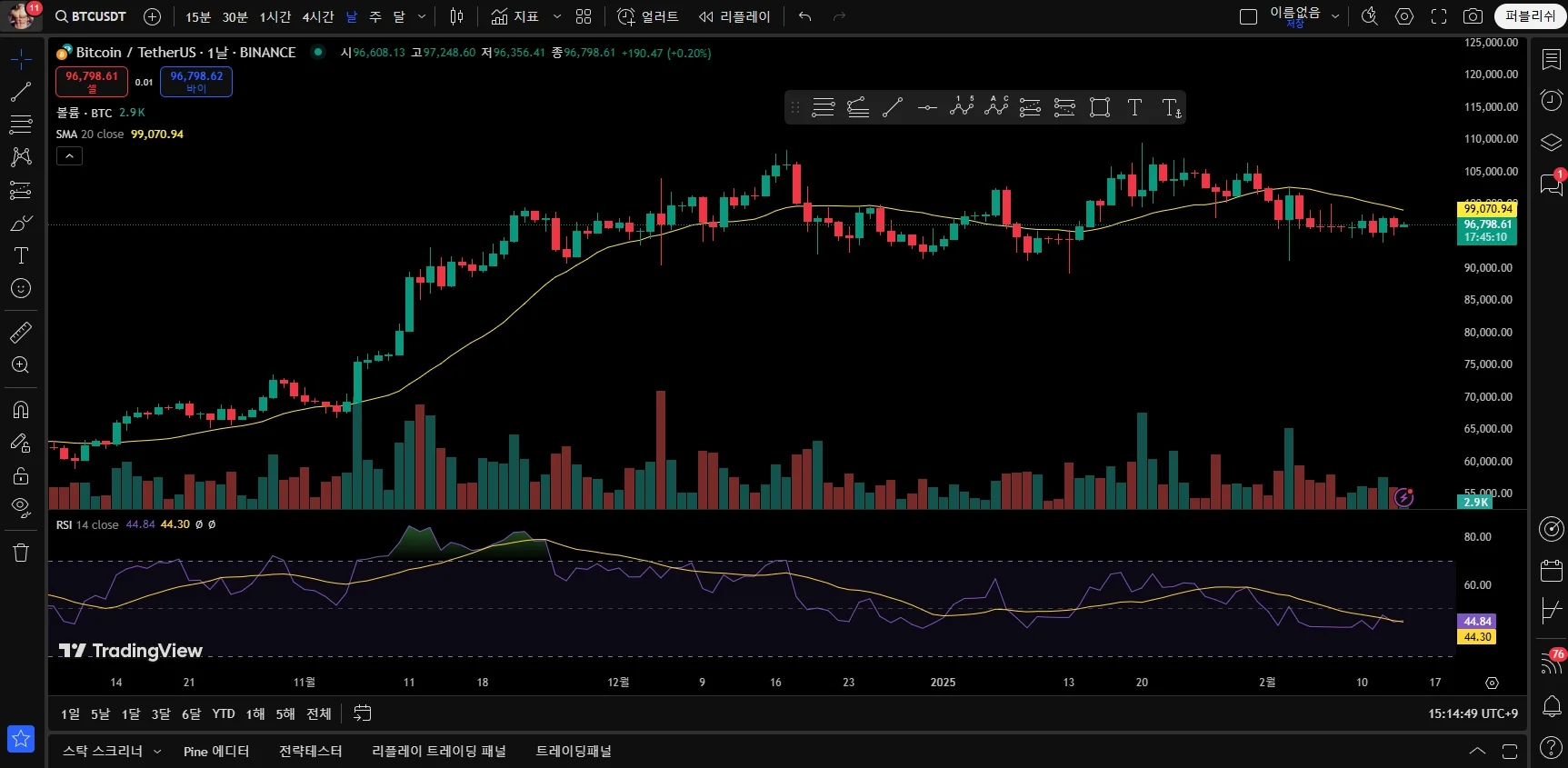Switch to the Pine 에디터 tab
This screenshot has width=1568, height=768.
coord(216,751)
